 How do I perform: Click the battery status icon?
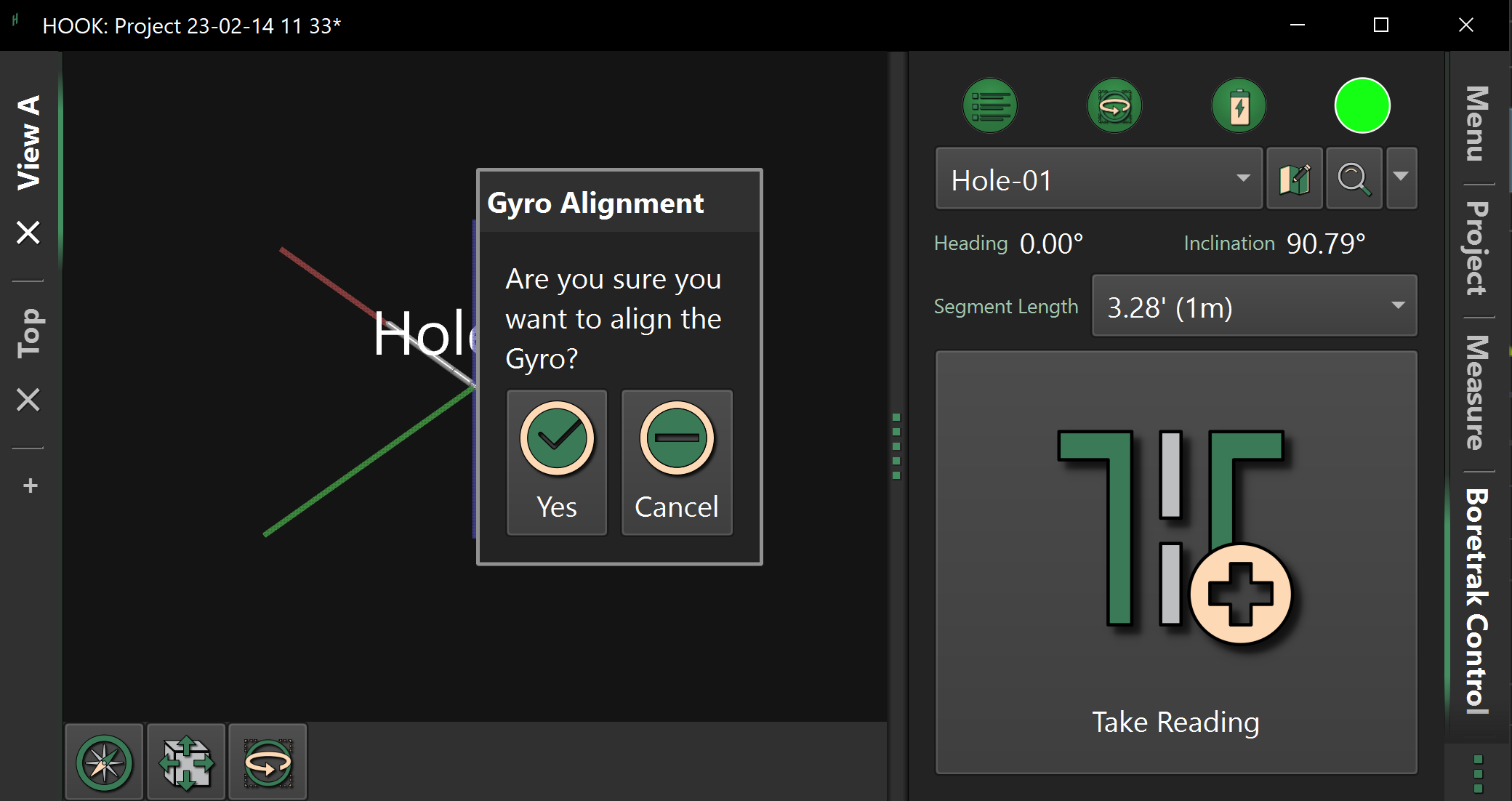[1239, 106]
